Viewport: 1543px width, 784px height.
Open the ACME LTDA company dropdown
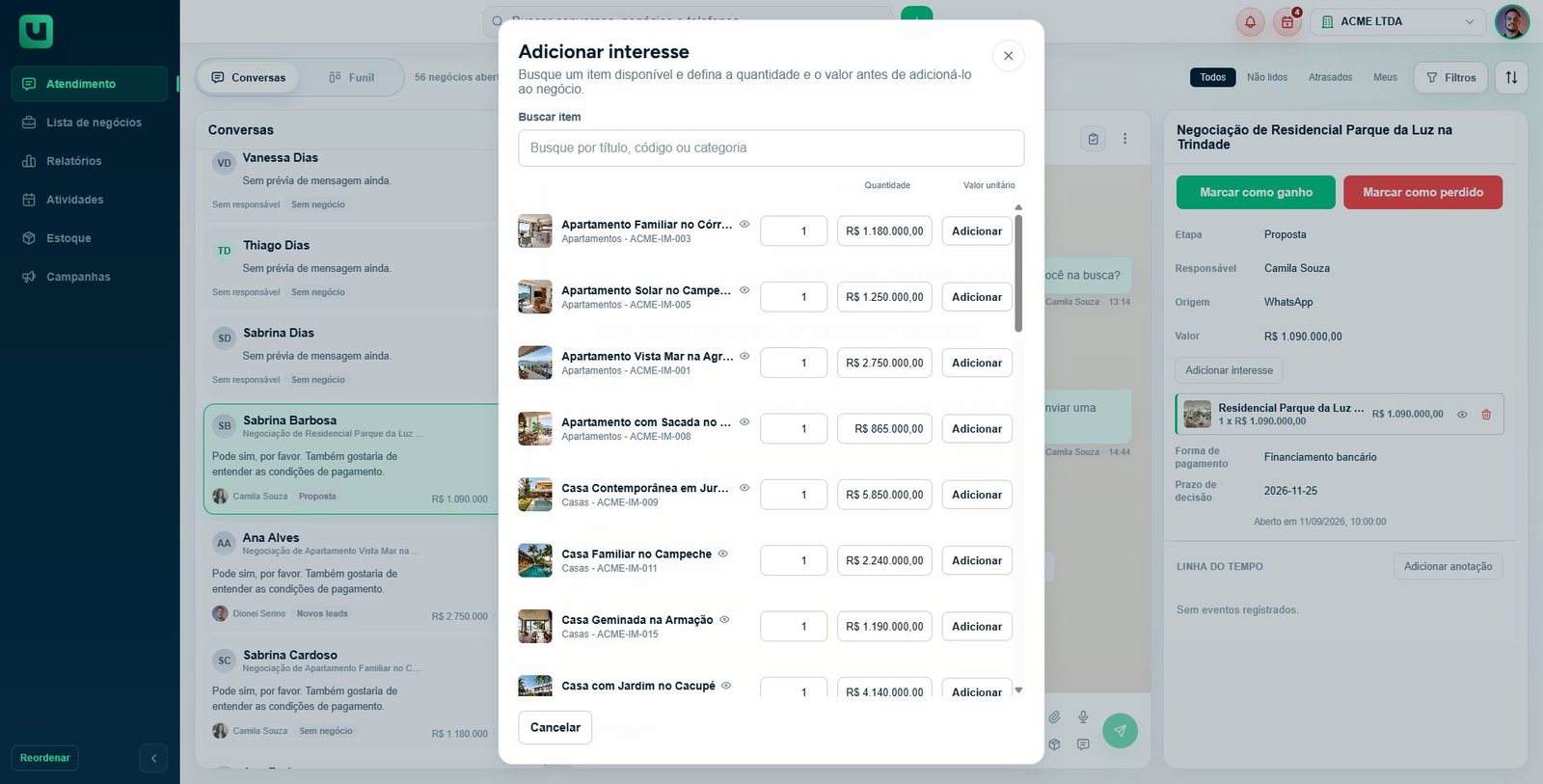1398,22
